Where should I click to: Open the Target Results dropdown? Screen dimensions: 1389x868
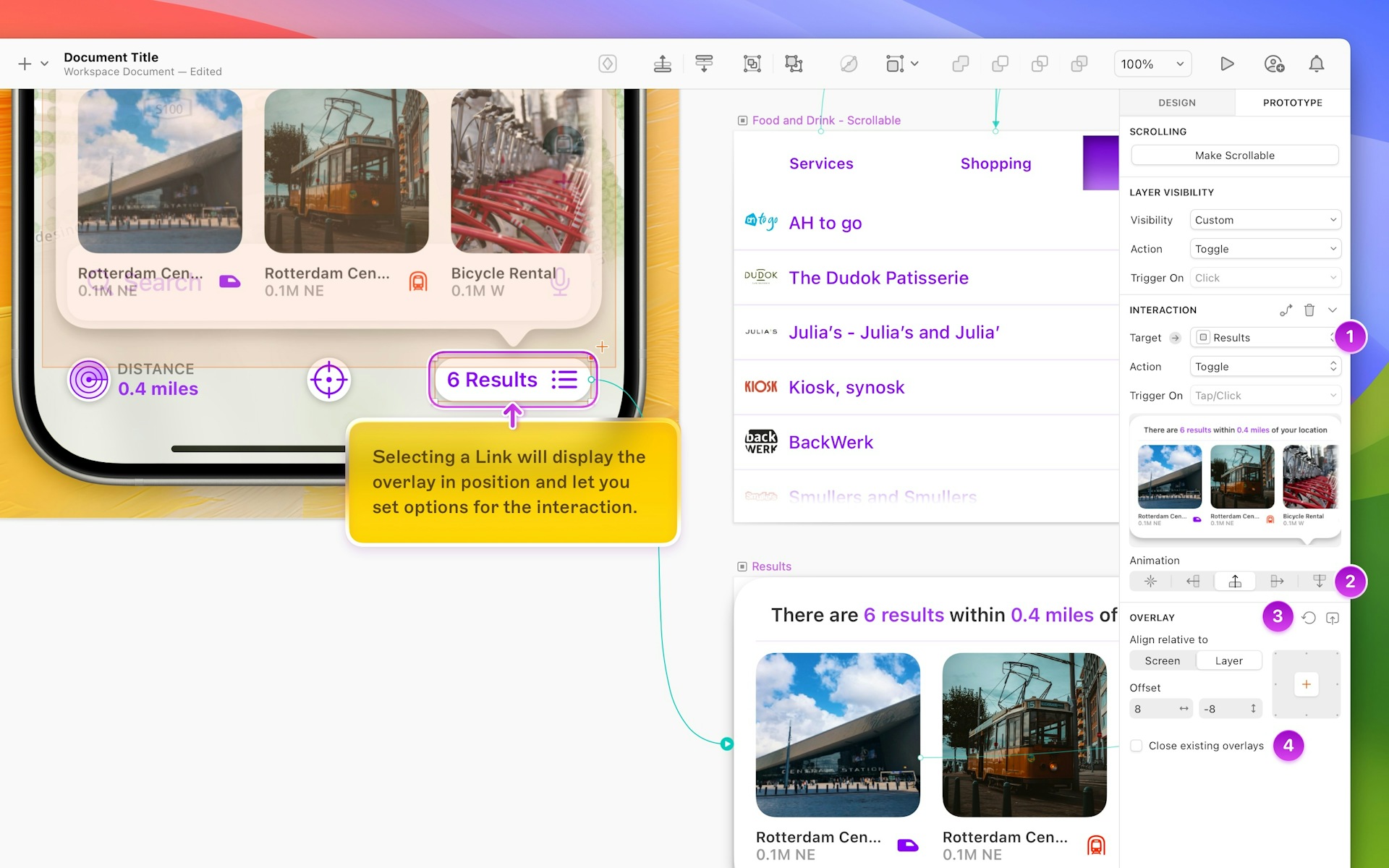pyautogui.click(x=1265, y=338)
